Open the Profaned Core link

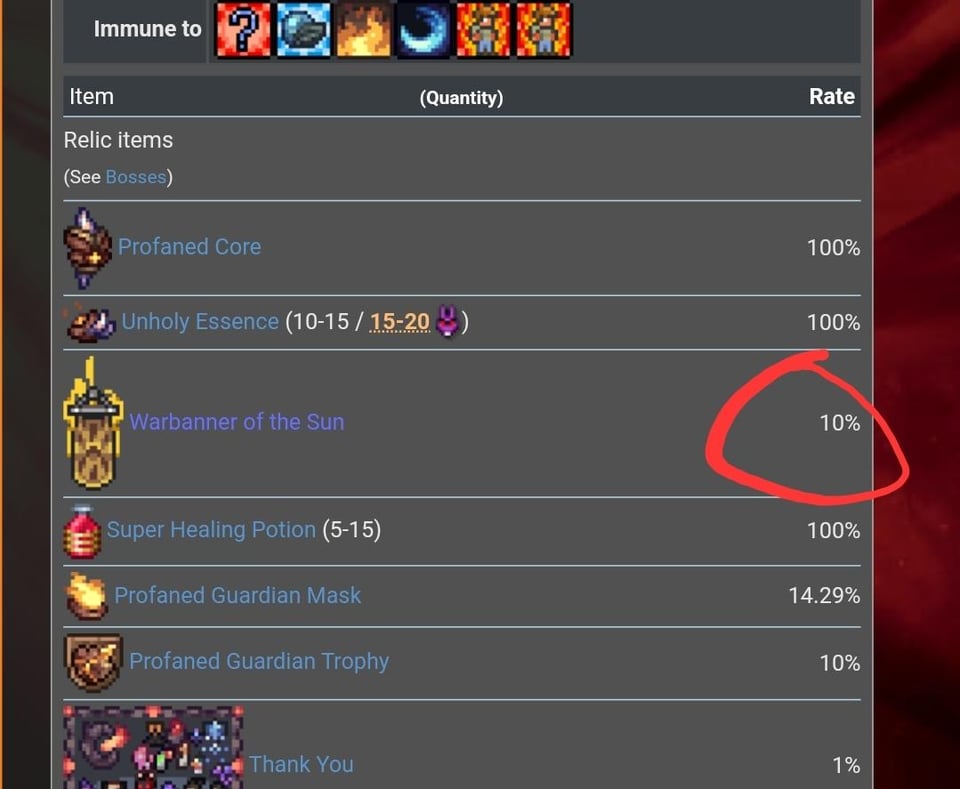(x=189, y=247)
